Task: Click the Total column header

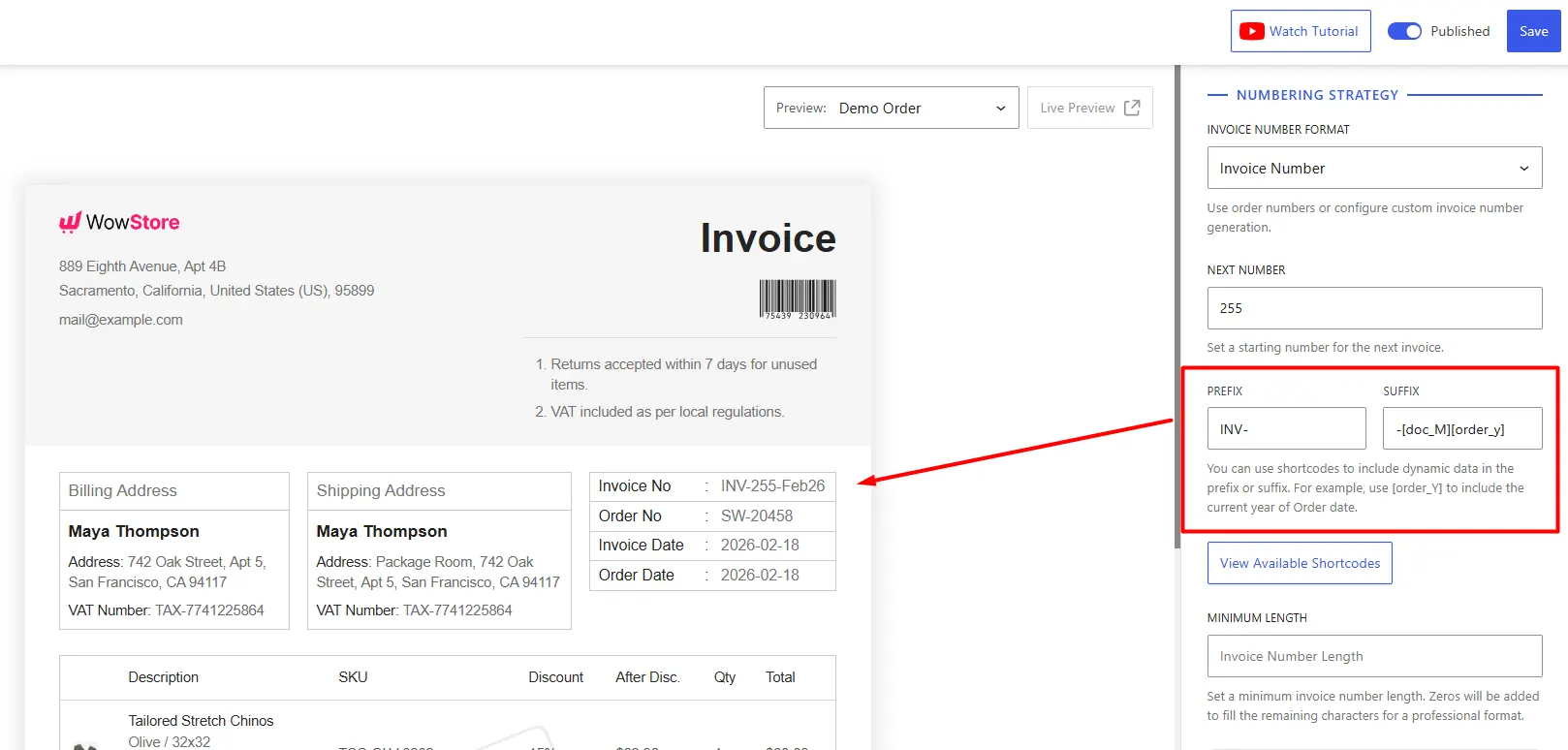Action: [780, 677]
